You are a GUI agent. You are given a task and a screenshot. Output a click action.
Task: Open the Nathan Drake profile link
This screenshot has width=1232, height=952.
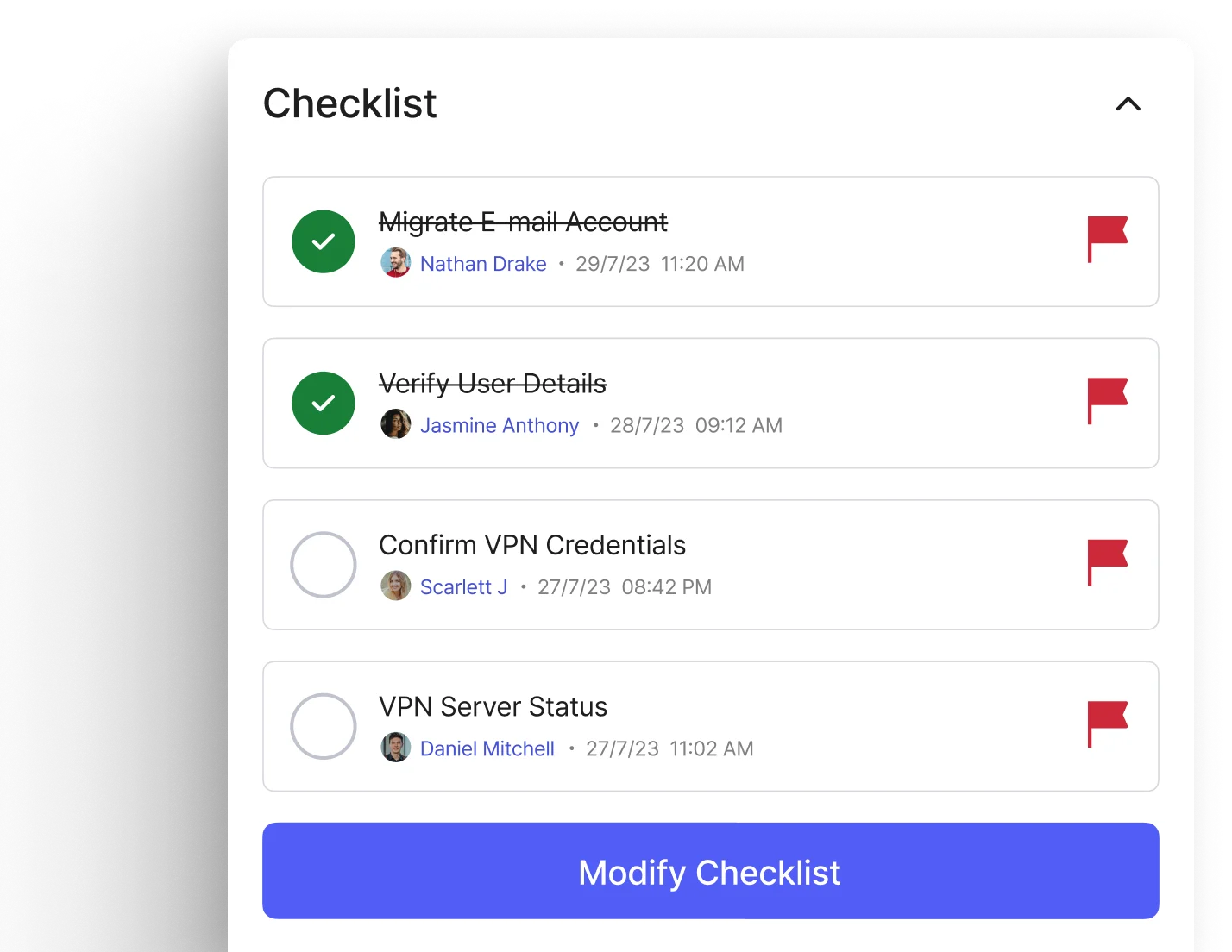click(x=483, y=264)
